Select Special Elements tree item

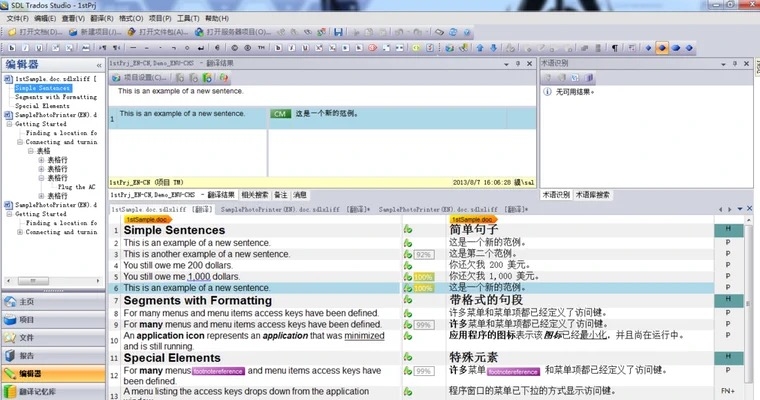[42, 106]
